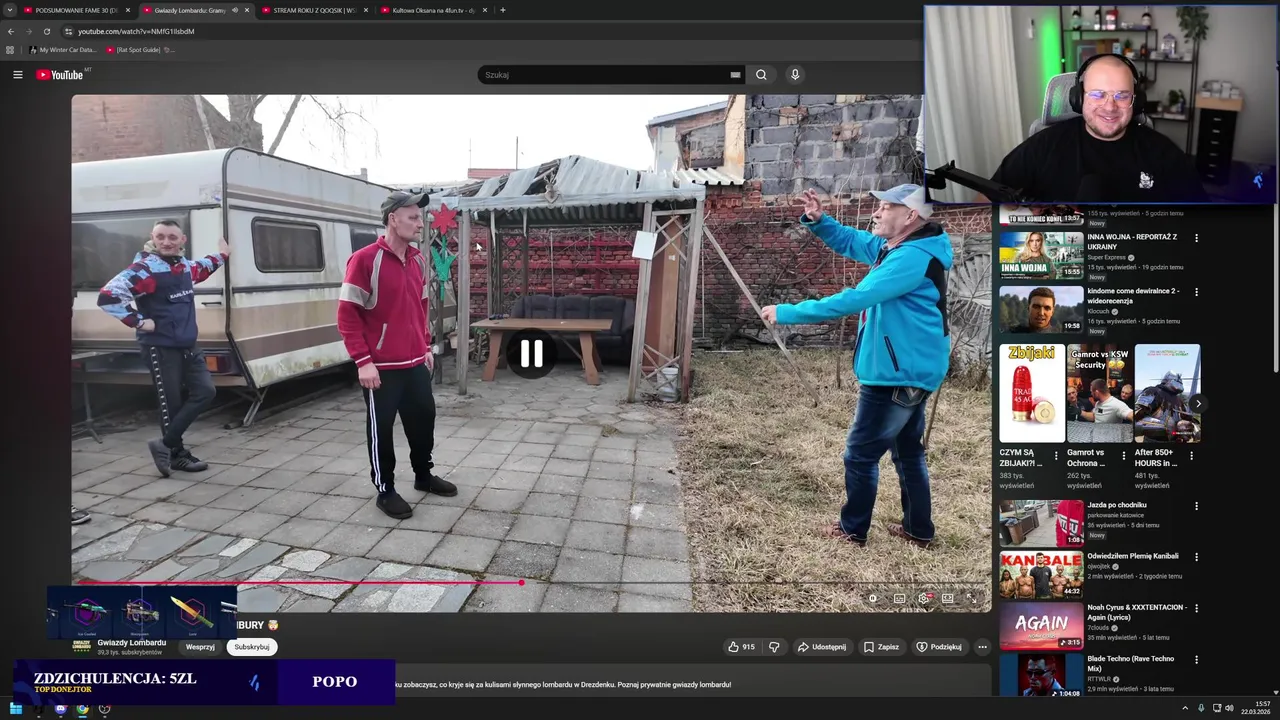Screen dimensions: 1280x720
Task: Open the player settings gear
Action: [x=923, y=598]
